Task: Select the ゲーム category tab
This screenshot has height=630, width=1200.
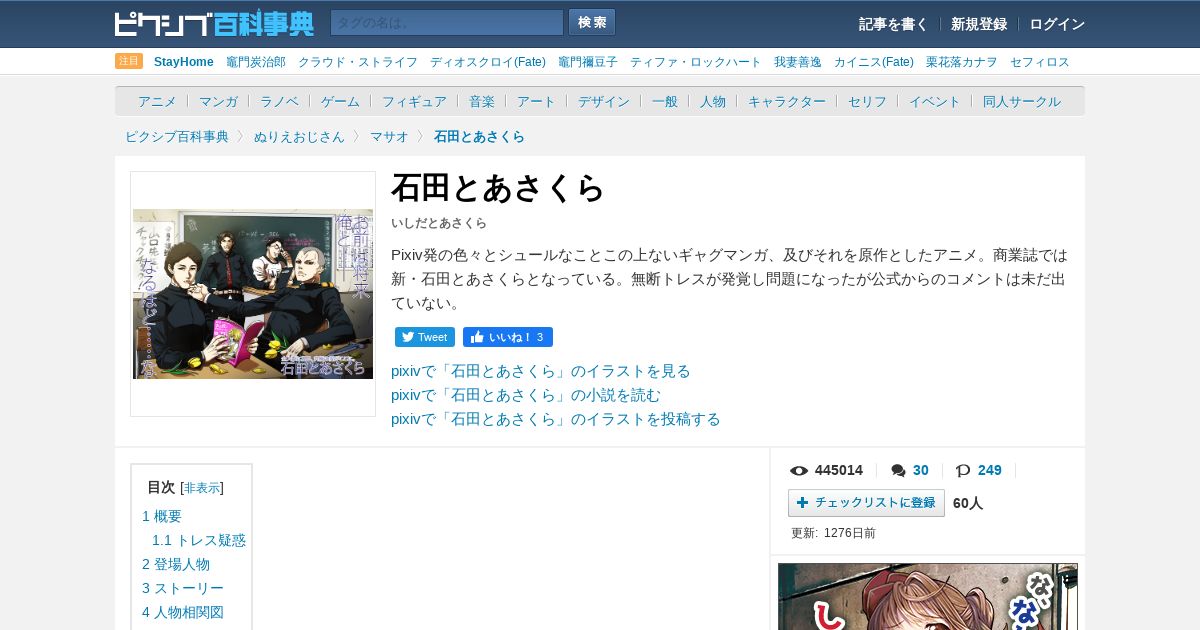Action: point(340,101)
